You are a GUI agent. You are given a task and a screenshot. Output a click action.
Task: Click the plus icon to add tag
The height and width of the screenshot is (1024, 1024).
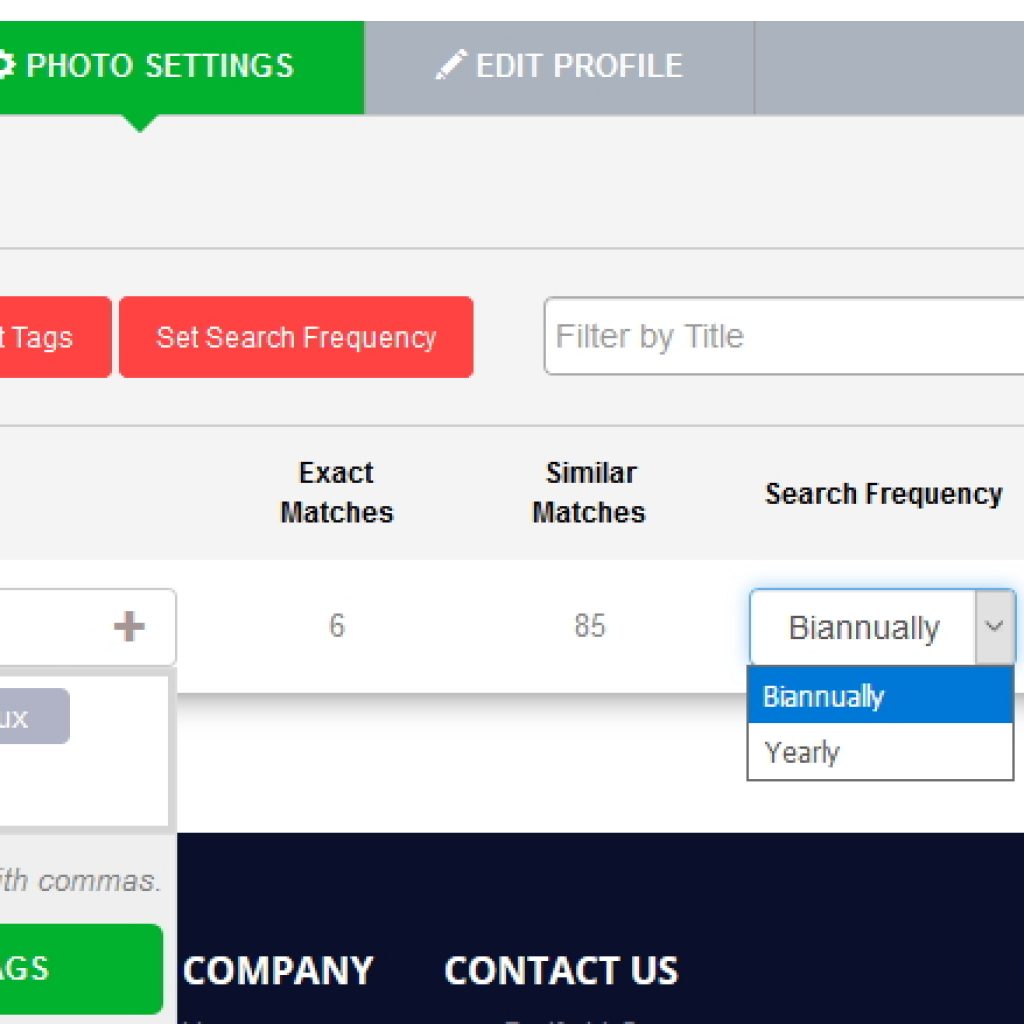point(129,627)
